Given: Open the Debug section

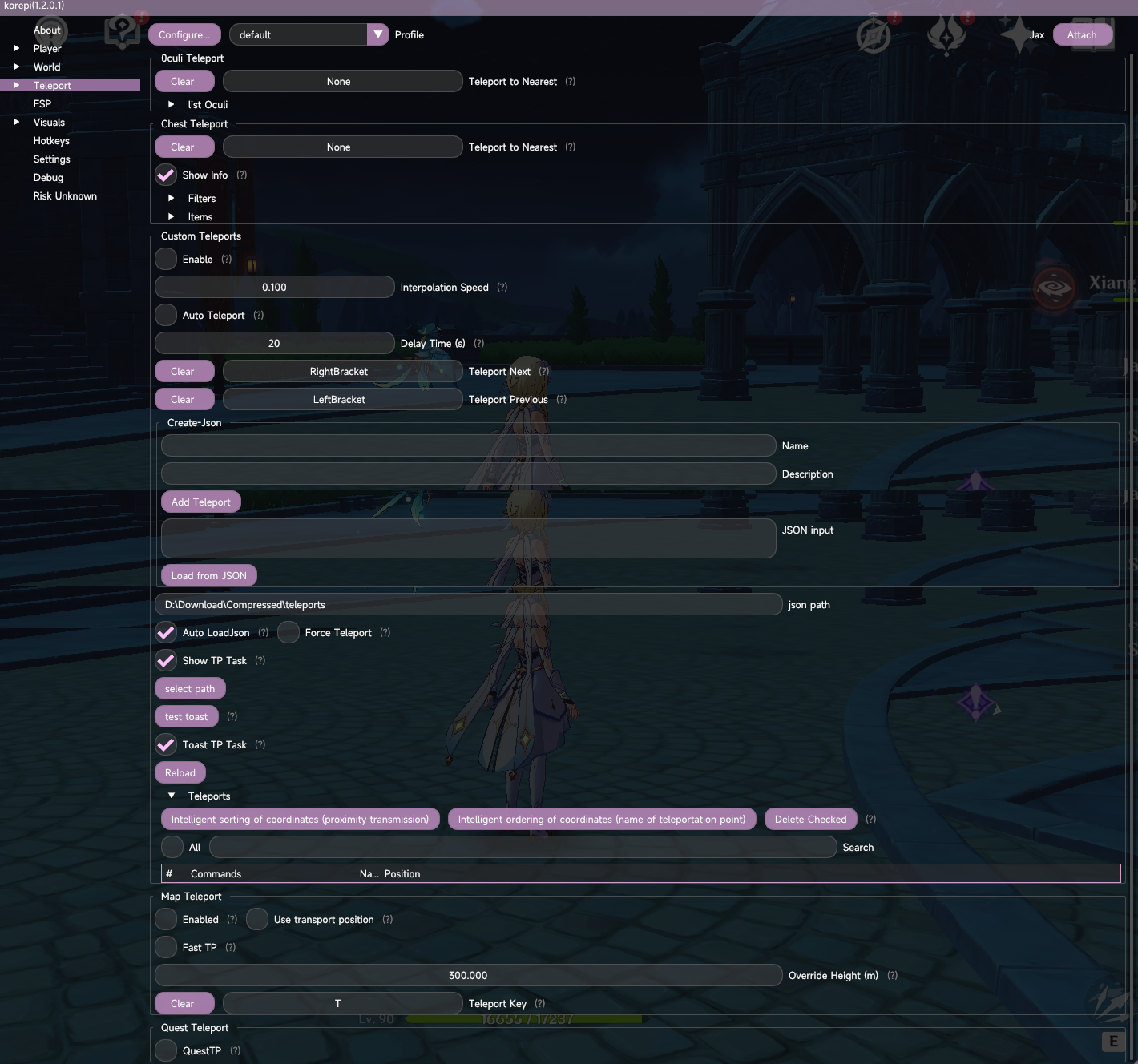Looking at the screenshot, I should coord(48,178).
